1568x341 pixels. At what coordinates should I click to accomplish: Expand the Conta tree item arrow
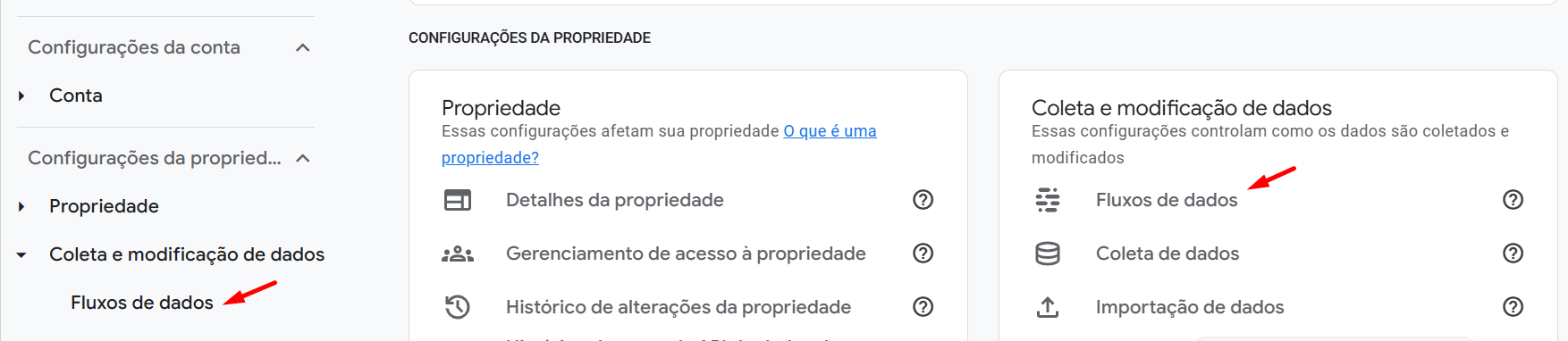[21, 96]
